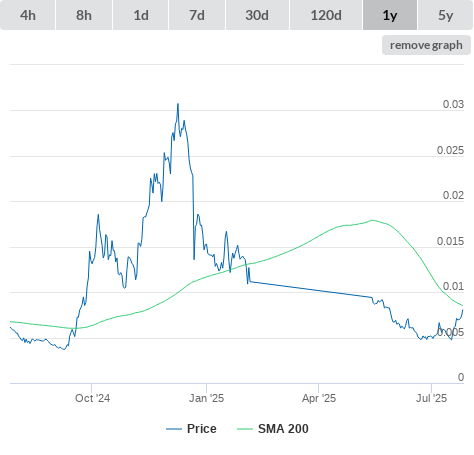474x455 pixels.
Task: Click the remove graph button
Action: pyautogui.click(x=426, y=45)
